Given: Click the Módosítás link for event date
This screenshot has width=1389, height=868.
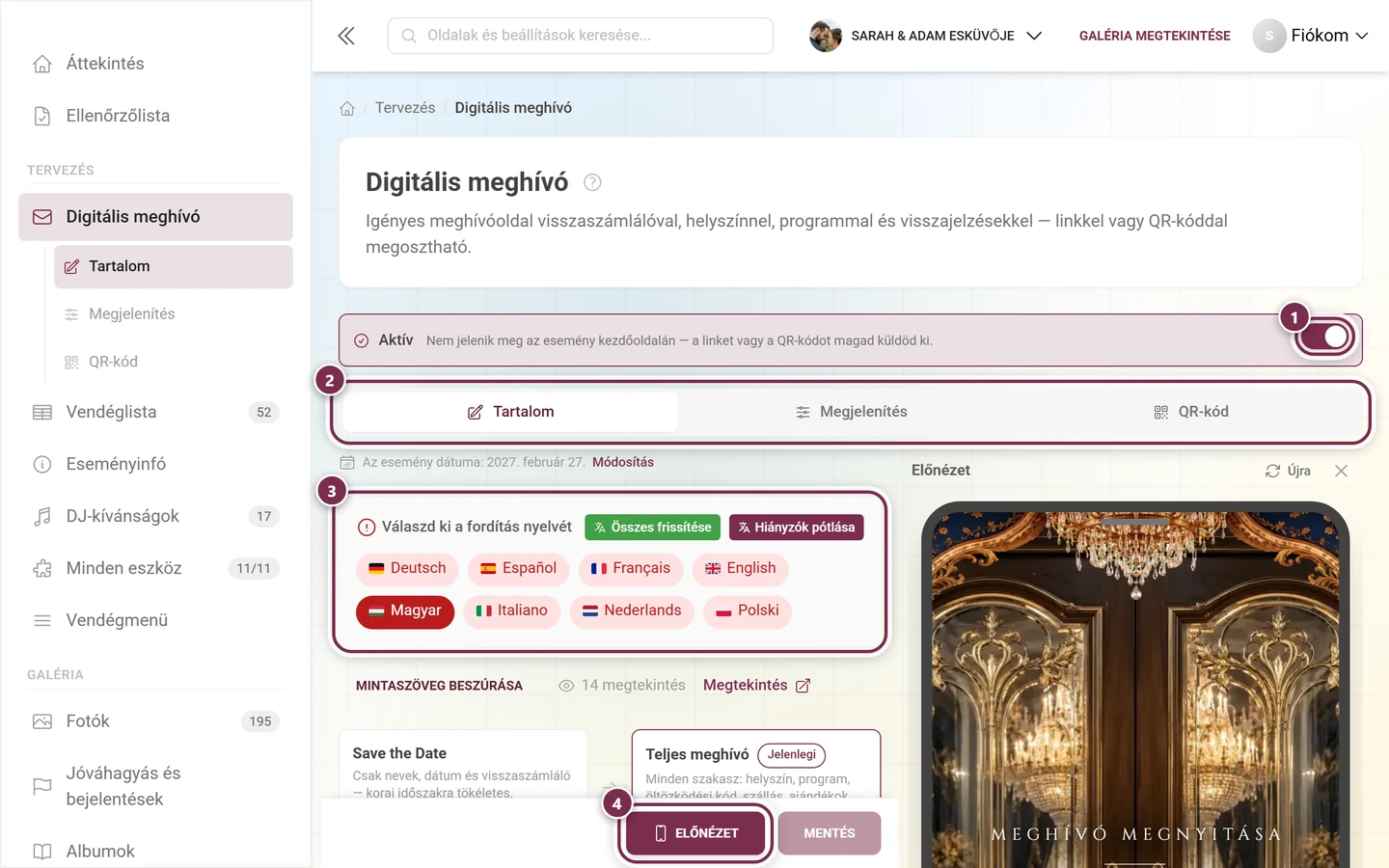Looking at the screenshot, I should coord(623,463).
